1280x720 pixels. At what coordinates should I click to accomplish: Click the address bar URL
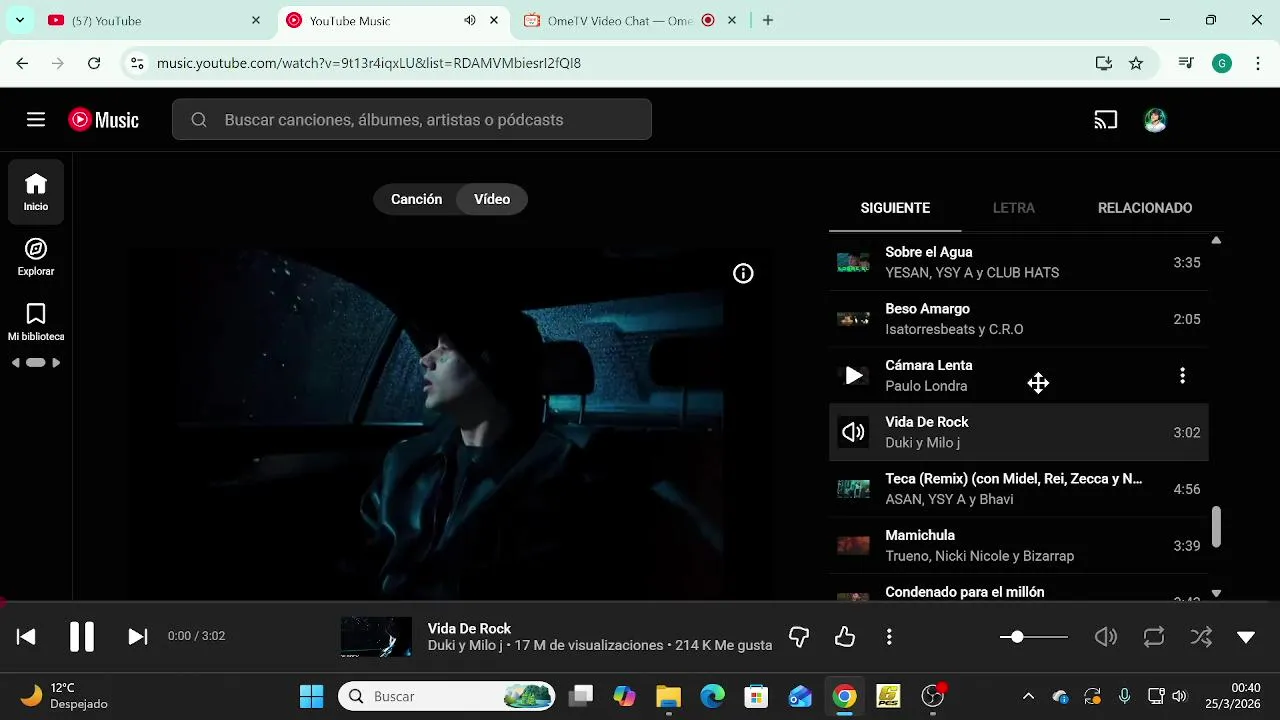[369, 63]
